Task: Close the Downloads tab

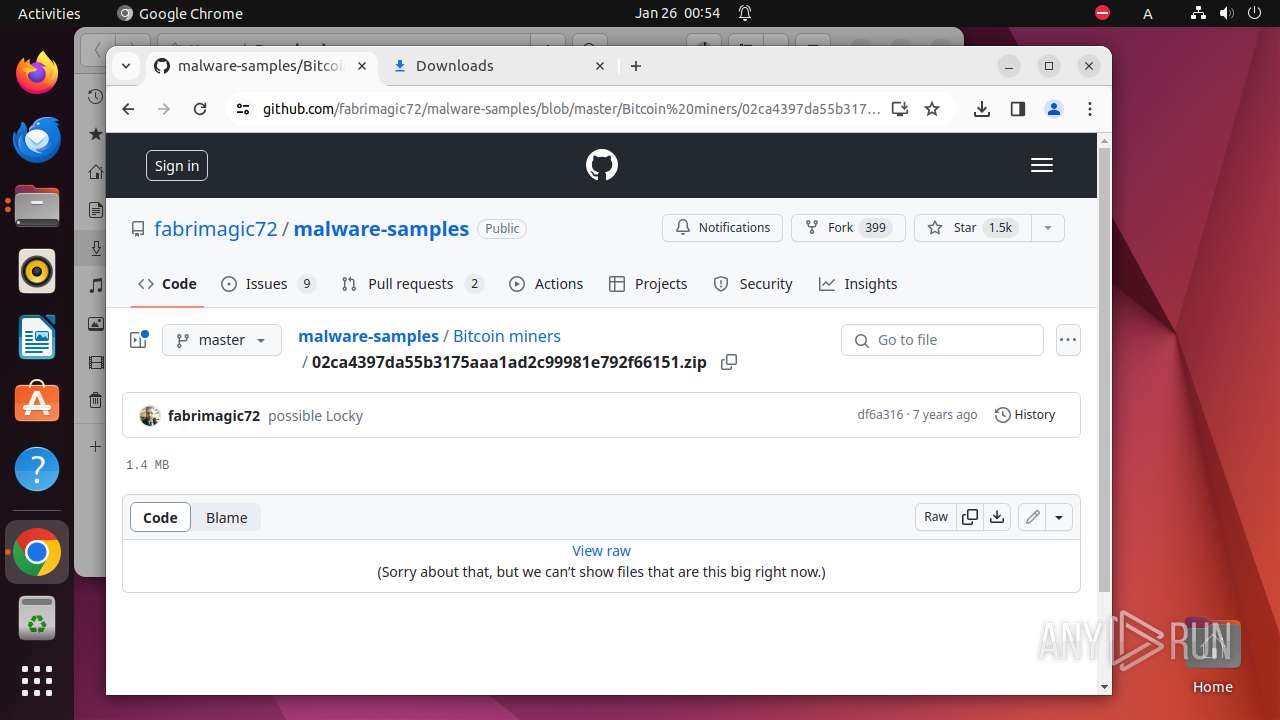Action: coord(600,66)
